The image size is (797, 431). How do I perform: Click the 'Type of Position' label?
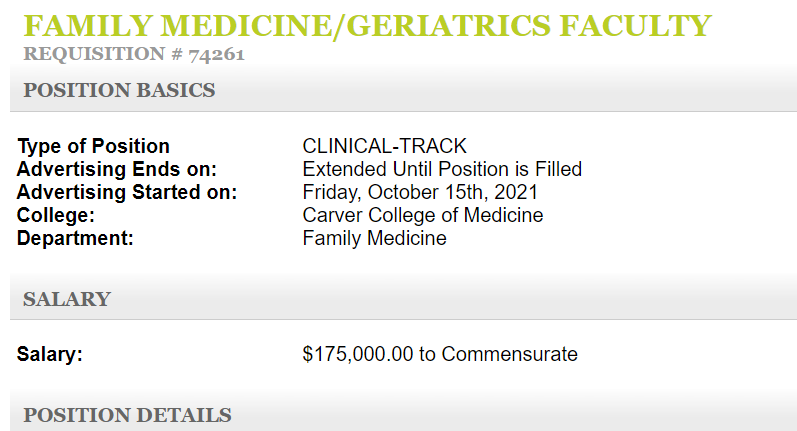point(93,147)
